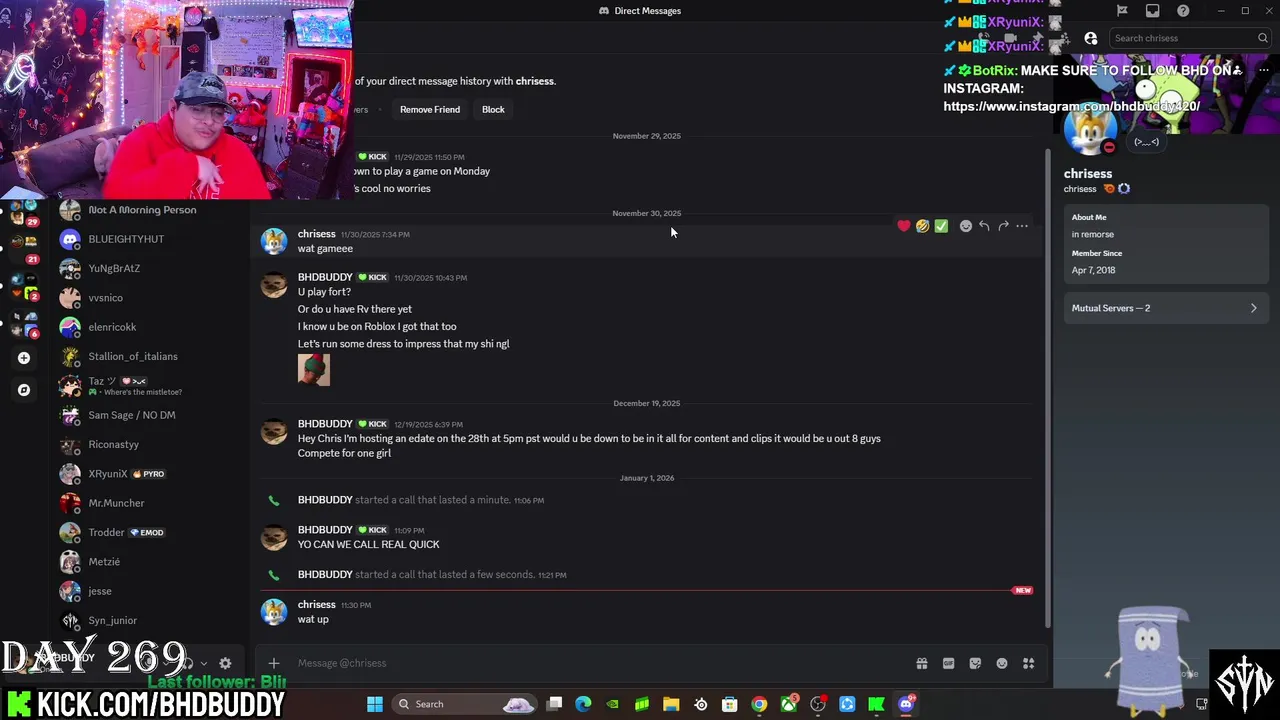Viewport: 1280px width, 720px height.
Task: Open DM with jesse
Action: tap(150, 591)
